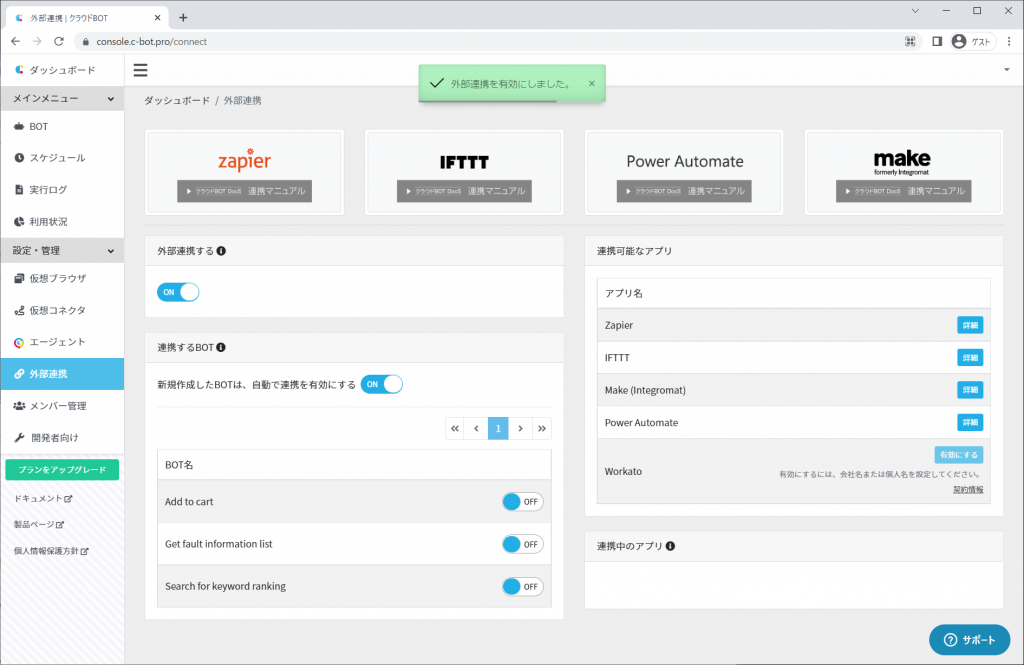Screen dimensions: 1024x665
Task: Open 利用状況 in the sidebar
Action: click(62, 222)
